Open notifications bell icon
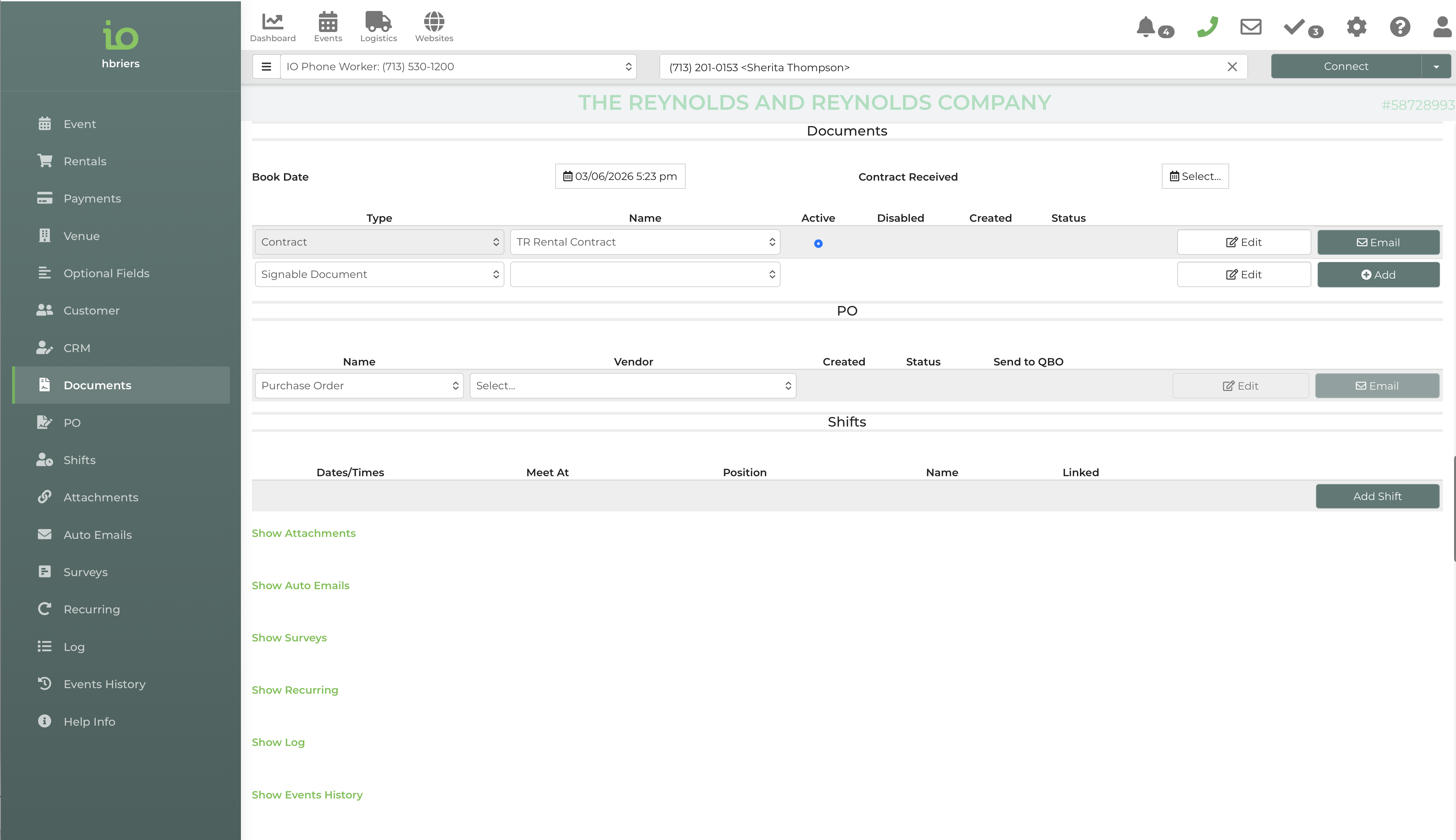This screenshot has width=1456, height=840. (x=1146, y=27)
